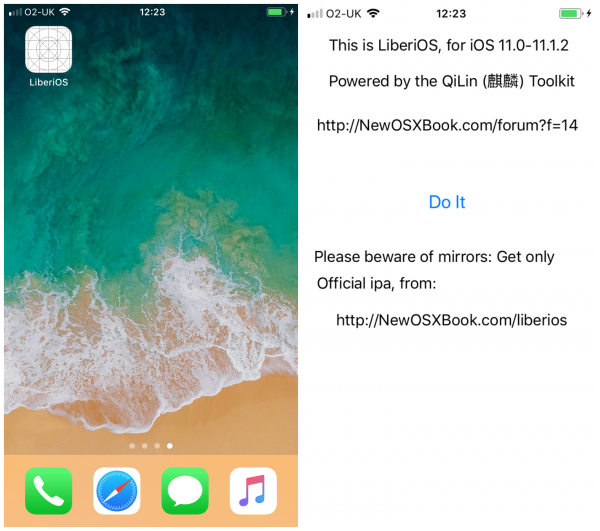The height and width of the screenshot is (531, 600).
Task: Tap signal bars in home screen status bar
Action: 15,12
